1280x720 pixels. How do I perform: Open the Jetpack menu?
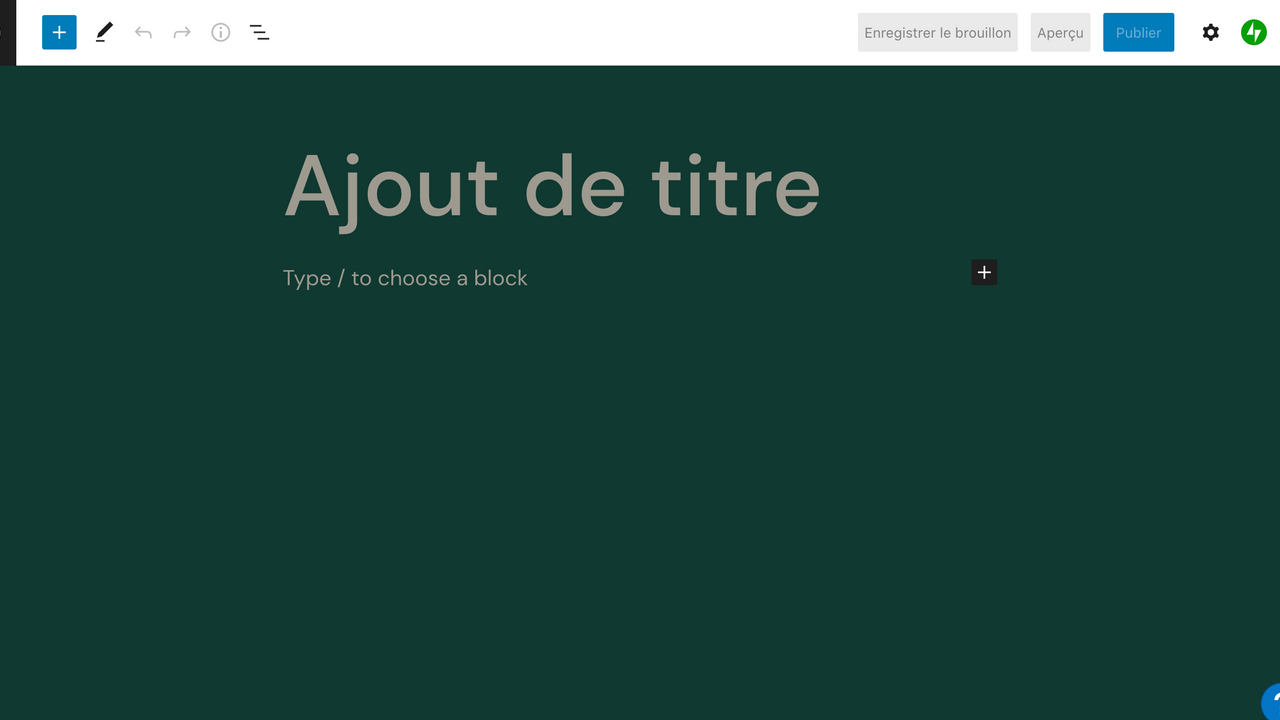point(1253,32)
